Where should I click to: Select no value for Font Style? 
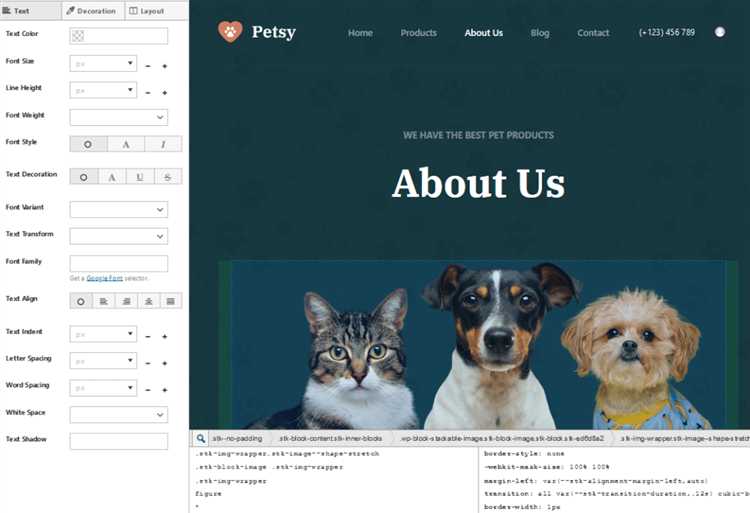pos(88,144)
